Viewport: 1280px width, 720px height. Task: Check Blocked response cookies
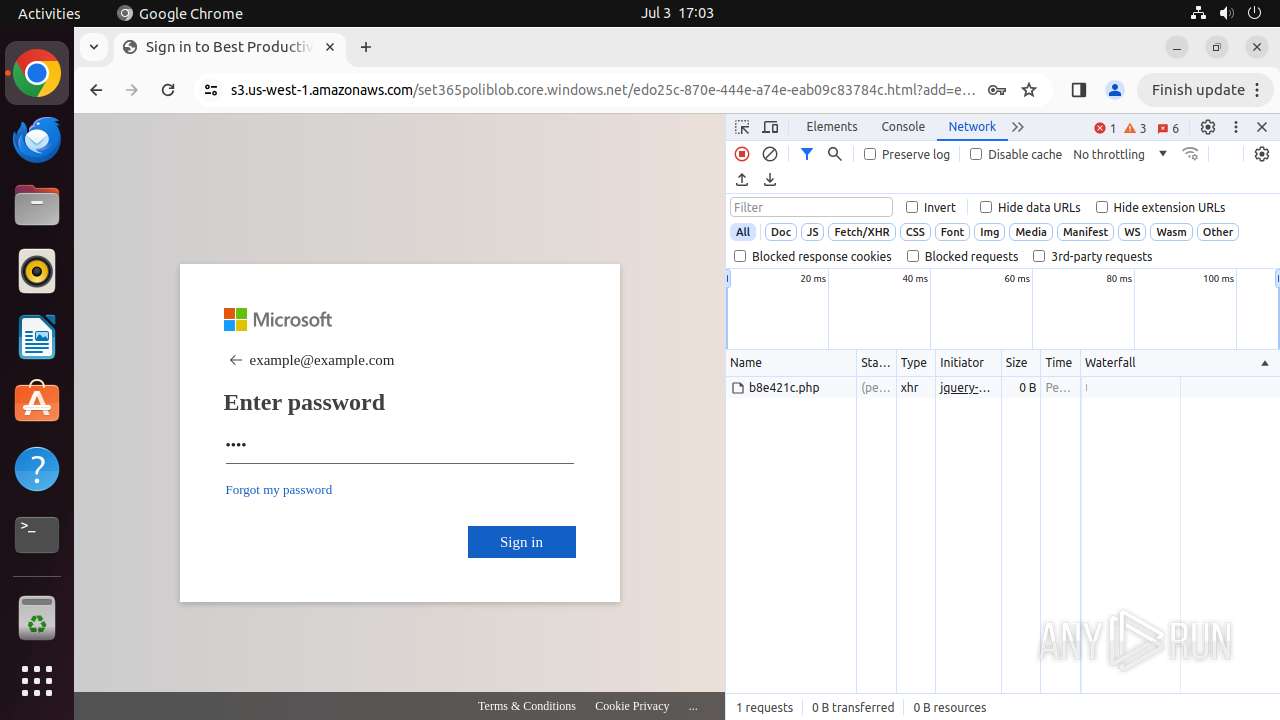pos(740,256)
